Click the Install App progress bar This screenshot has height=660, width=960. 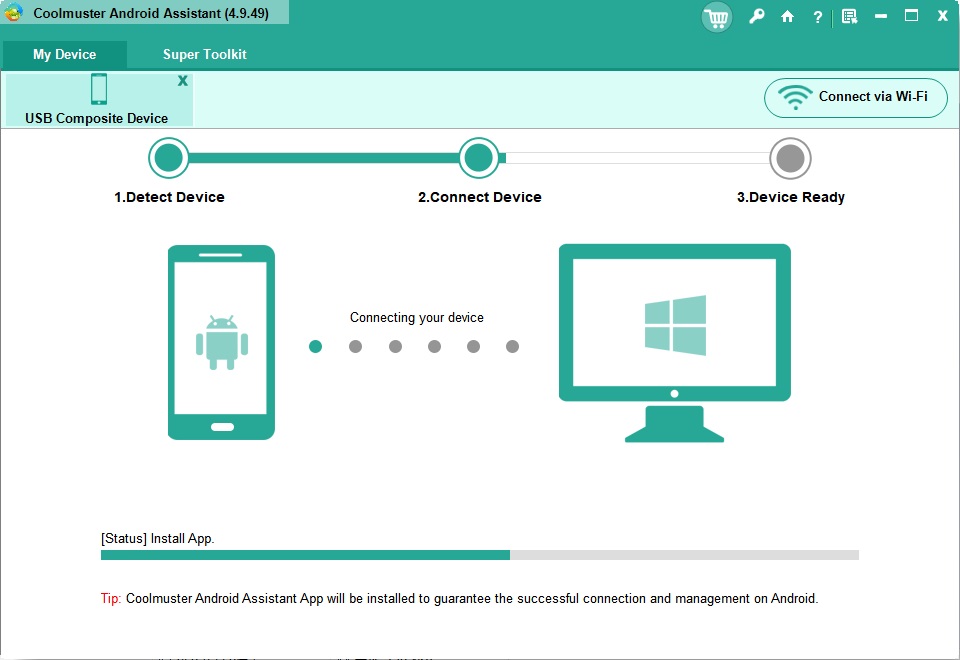pyautogui.click(x=479, y=555)
